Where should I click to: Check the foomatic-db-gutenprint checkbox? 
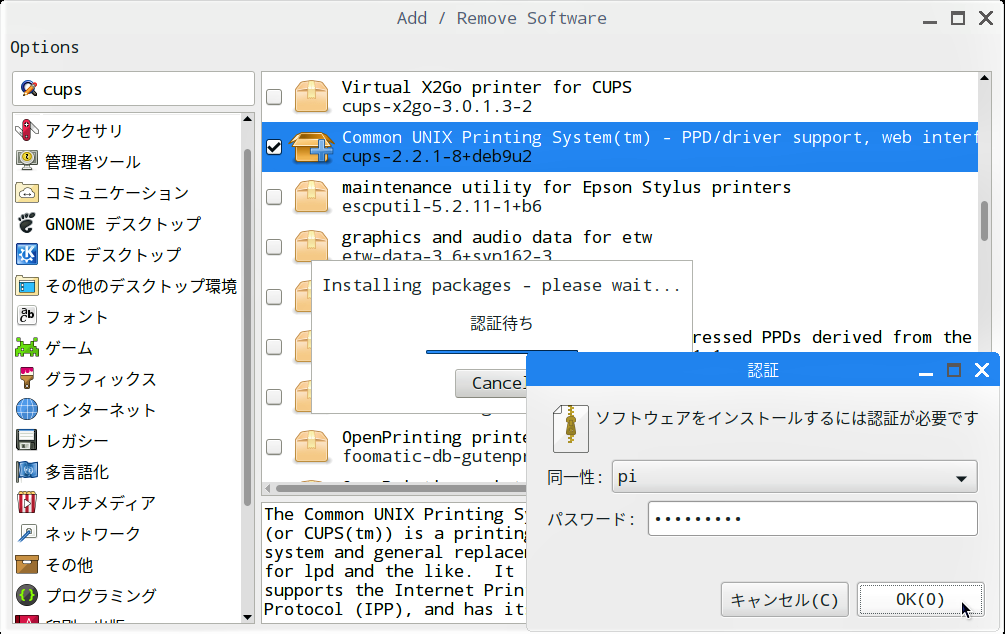pos(274,446)
